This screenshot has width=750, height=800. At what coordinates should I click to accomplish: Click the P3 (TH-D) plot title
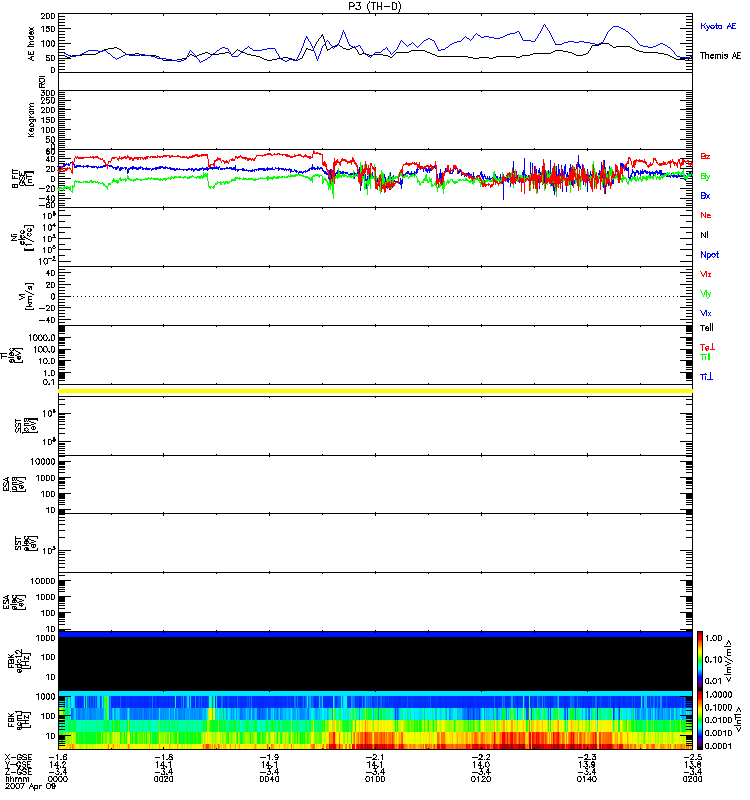(x=374, y=6)
